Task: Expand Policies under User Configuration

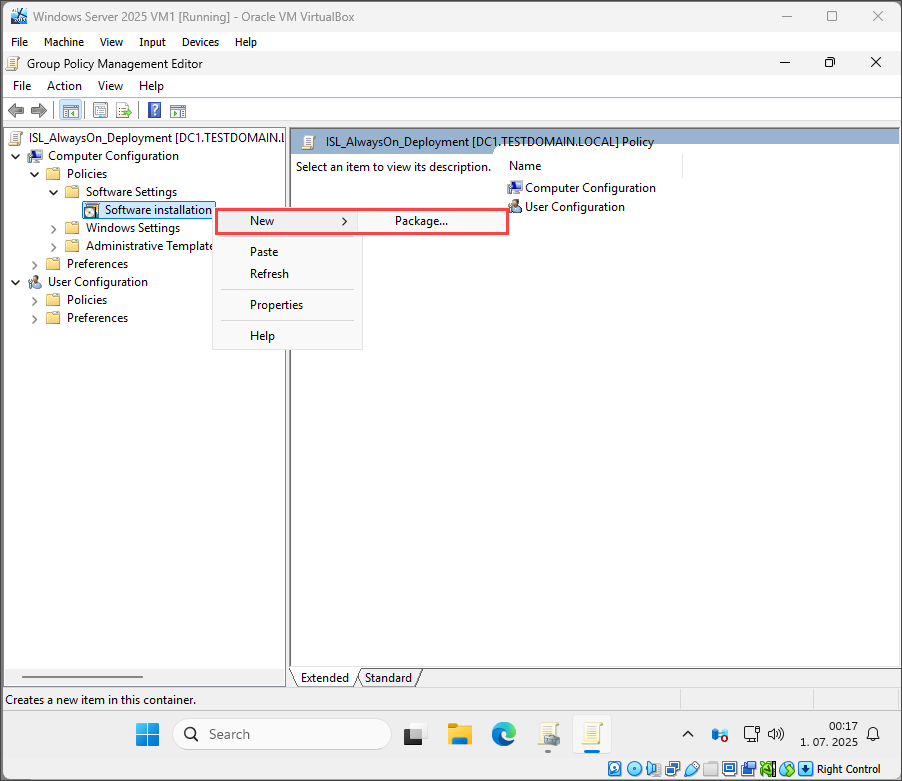Action: pyautogui.click(x=35, y=301)
